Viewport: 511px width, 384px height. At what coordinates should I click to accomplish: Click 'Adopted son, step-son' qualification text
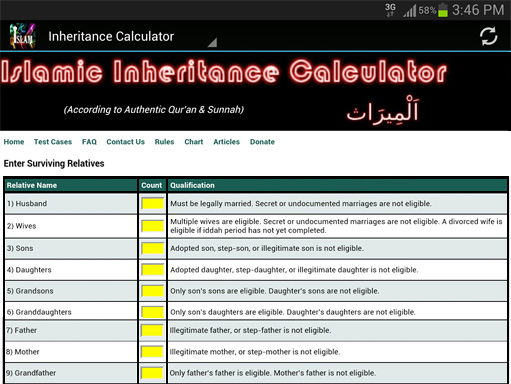click(x=267, y=248)
